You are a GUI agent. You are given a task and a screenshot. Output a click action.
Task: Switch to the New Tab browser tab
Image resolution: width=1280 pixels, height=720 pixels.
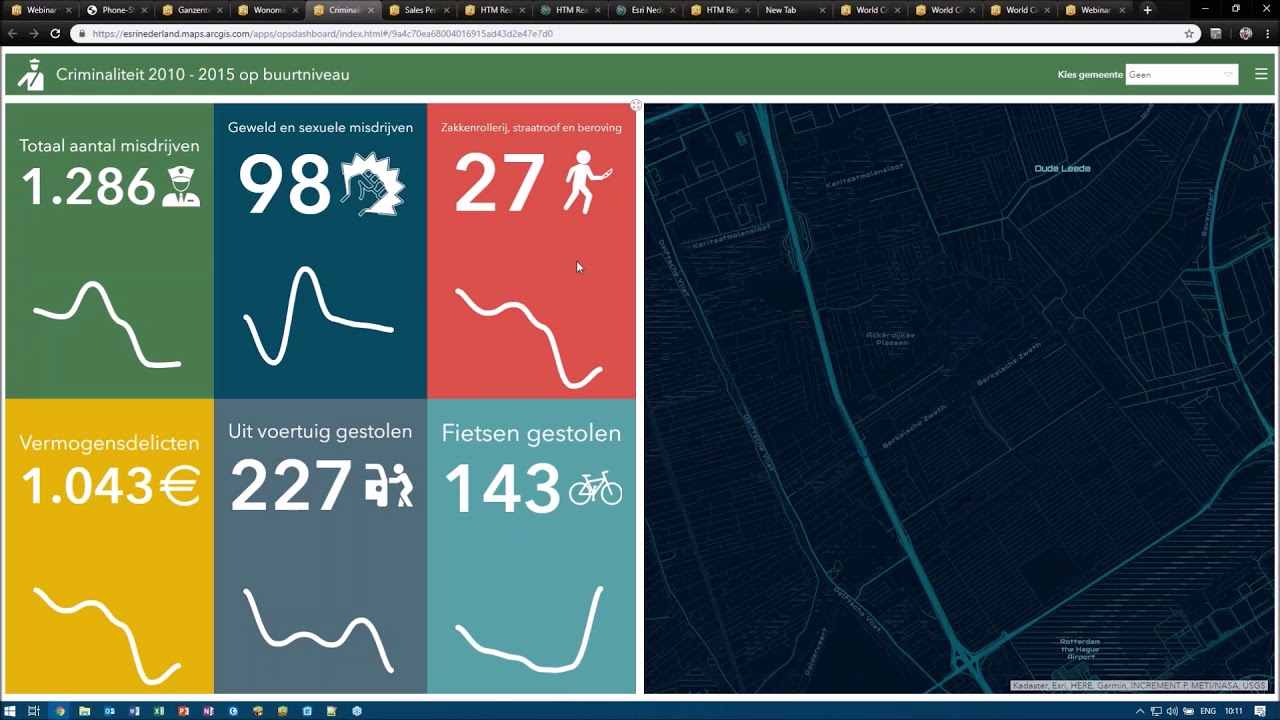pyautogui.click(x=795, y=10)
